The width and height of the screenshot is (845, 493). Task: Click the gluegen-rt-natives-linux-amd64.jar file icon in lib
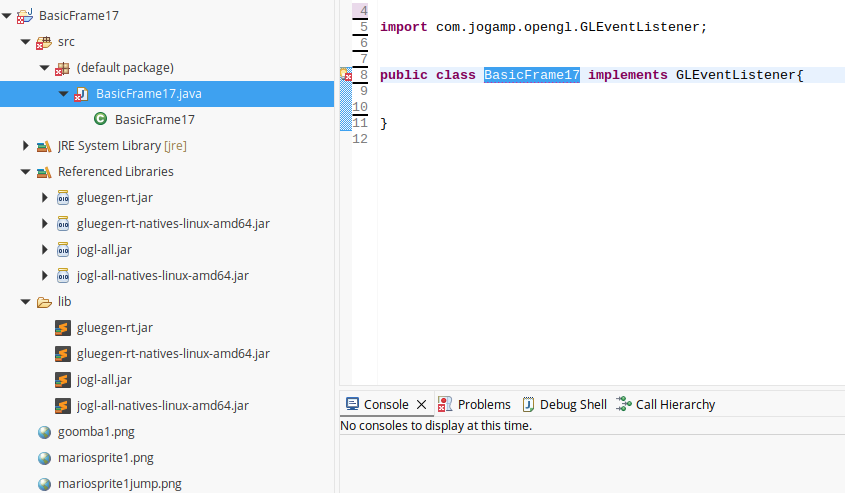click(x=63, y=353)
